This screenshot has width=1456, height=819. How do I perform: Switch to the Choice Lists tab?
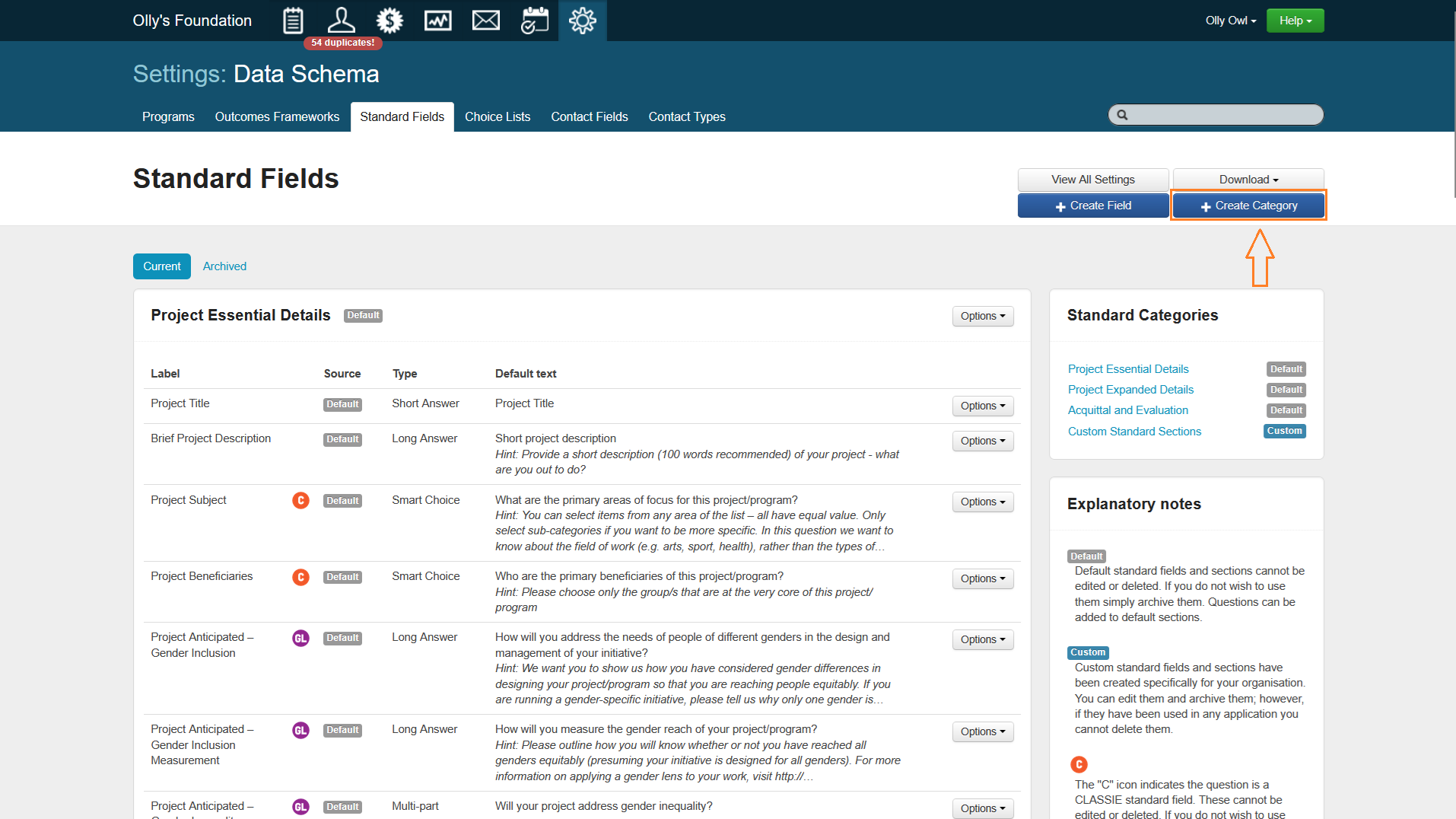[x=498, y=116]
